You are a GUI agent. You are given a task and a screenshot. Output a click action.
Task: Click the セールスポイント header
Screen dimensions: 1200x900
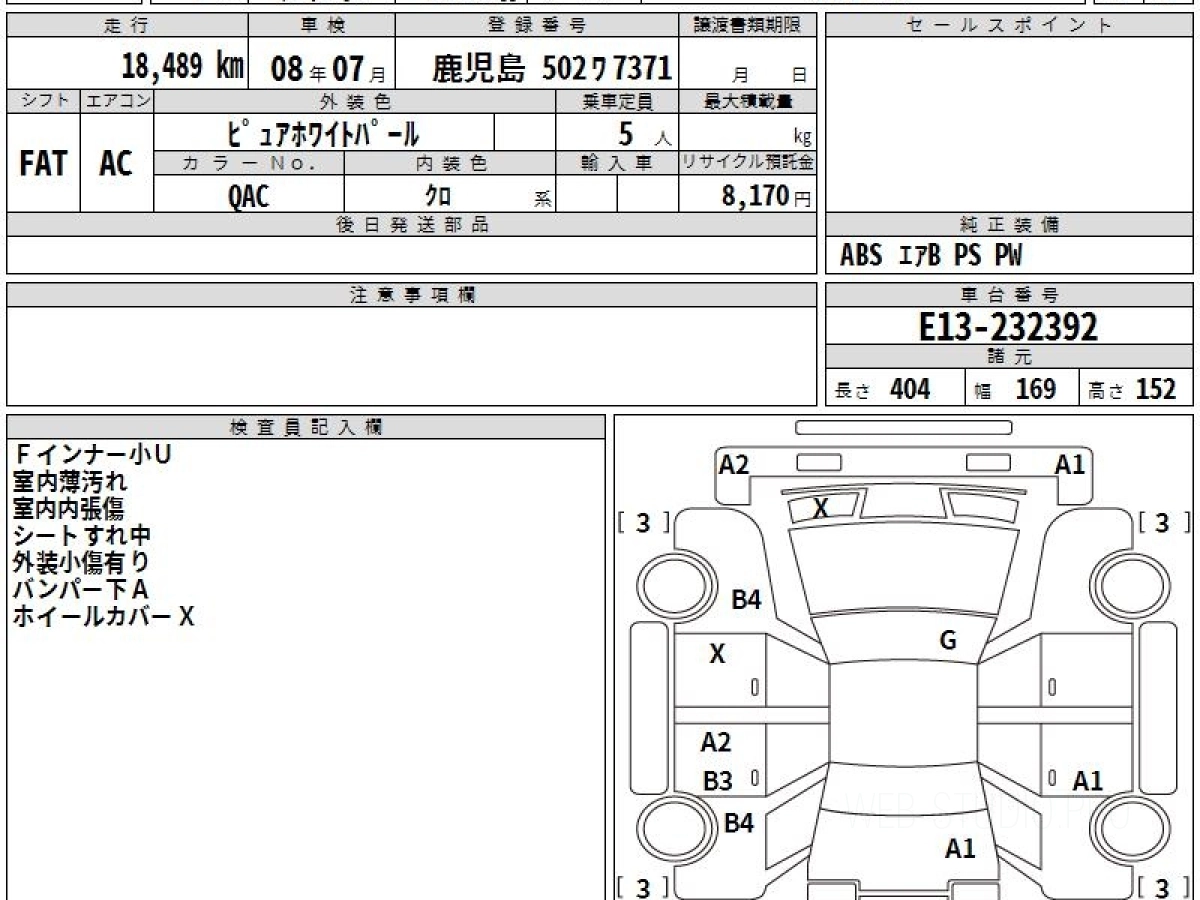pos(1009,26)
